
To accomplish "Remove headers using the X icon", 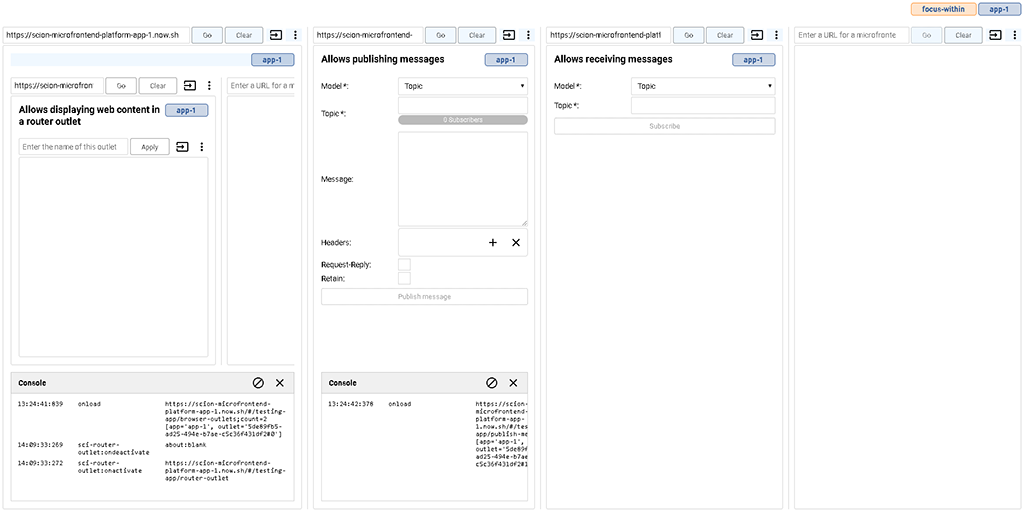I will (516, 242).
